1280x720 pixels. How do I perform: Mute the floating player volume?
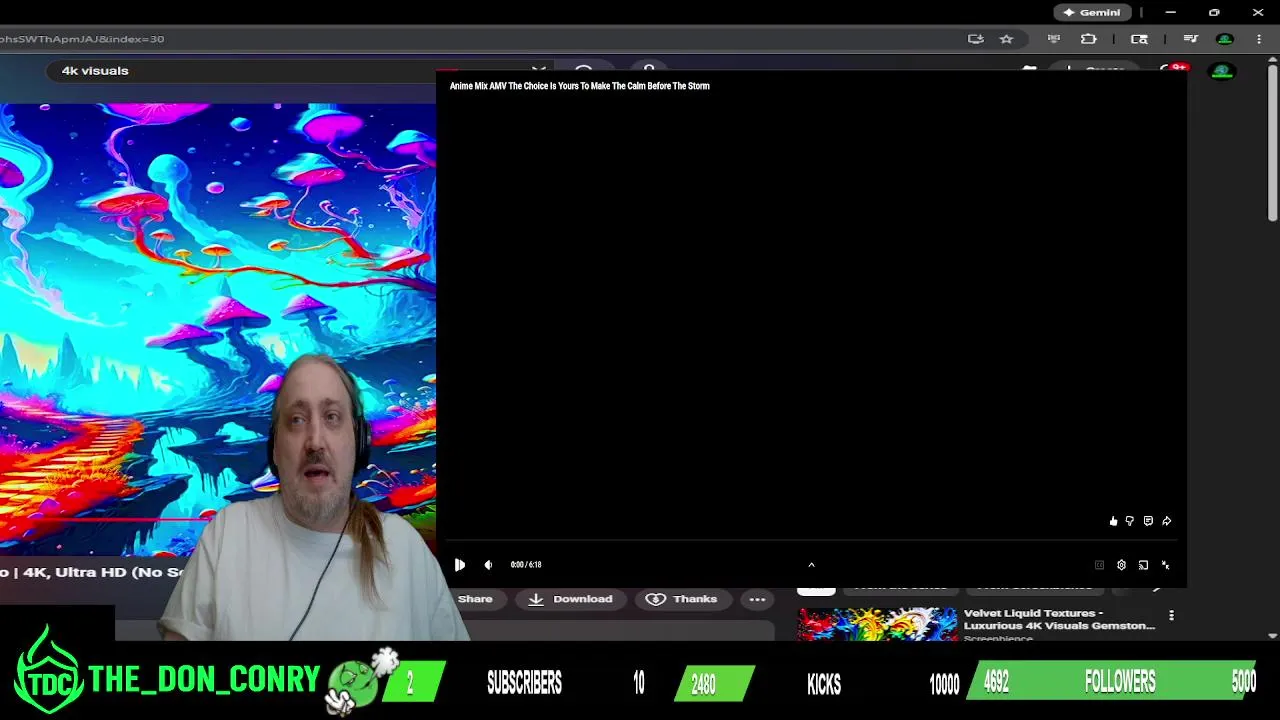[488, 565]
